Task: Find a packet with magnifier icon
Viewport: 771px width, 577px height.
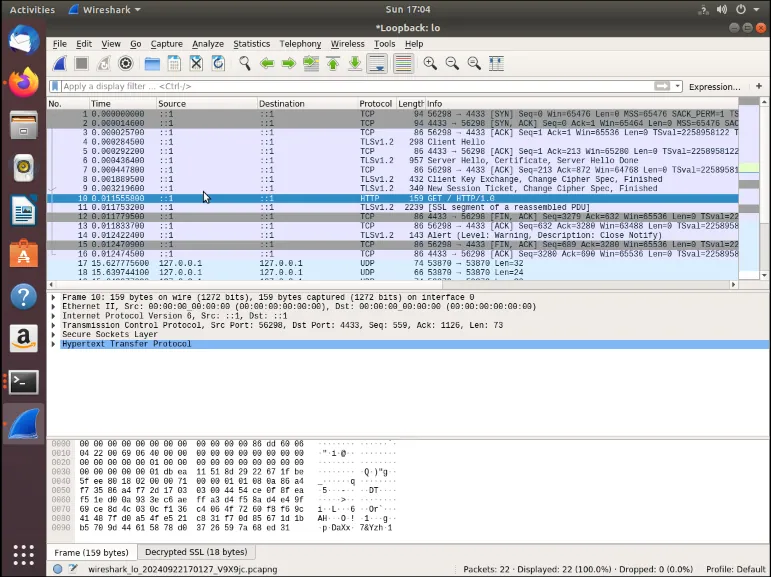Action: (x=244, y=63)
